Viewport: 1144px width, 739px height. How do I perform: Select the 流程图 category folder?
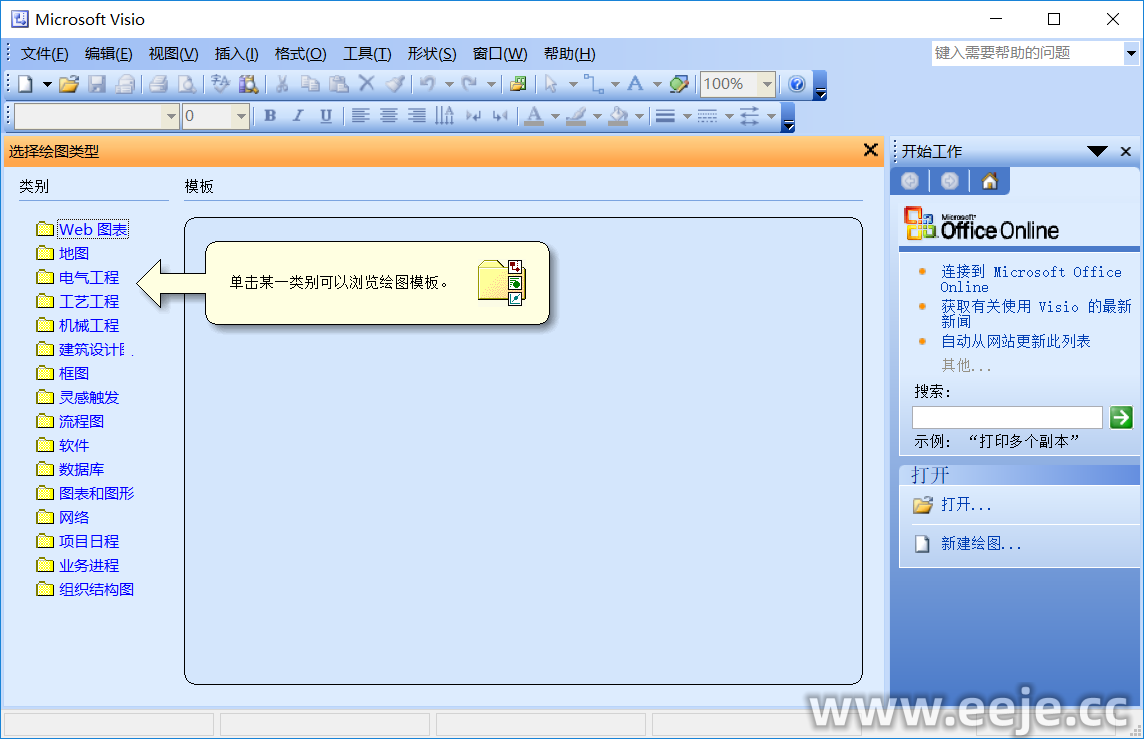click(81, 422)
